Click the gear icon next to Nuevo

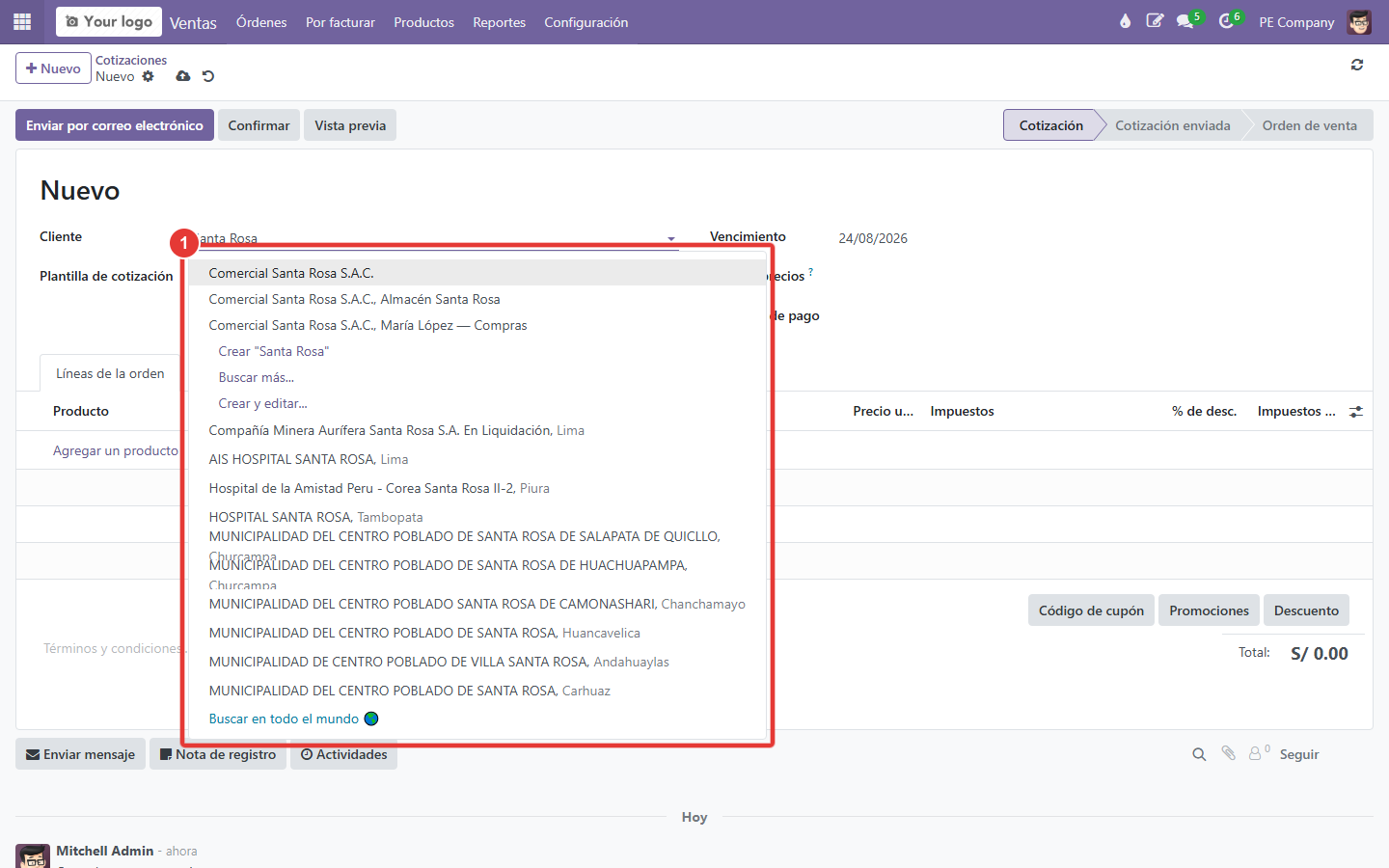click(x=148, y=76)
